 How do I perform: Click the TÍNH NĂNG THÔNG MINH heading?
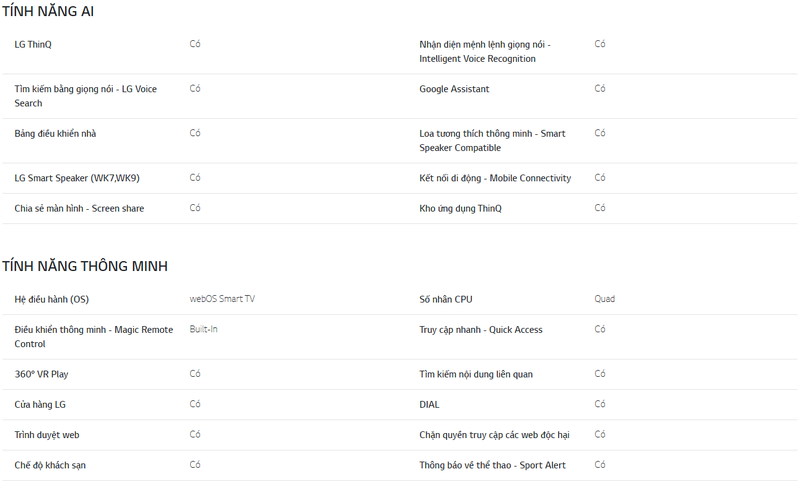point(85,266)
